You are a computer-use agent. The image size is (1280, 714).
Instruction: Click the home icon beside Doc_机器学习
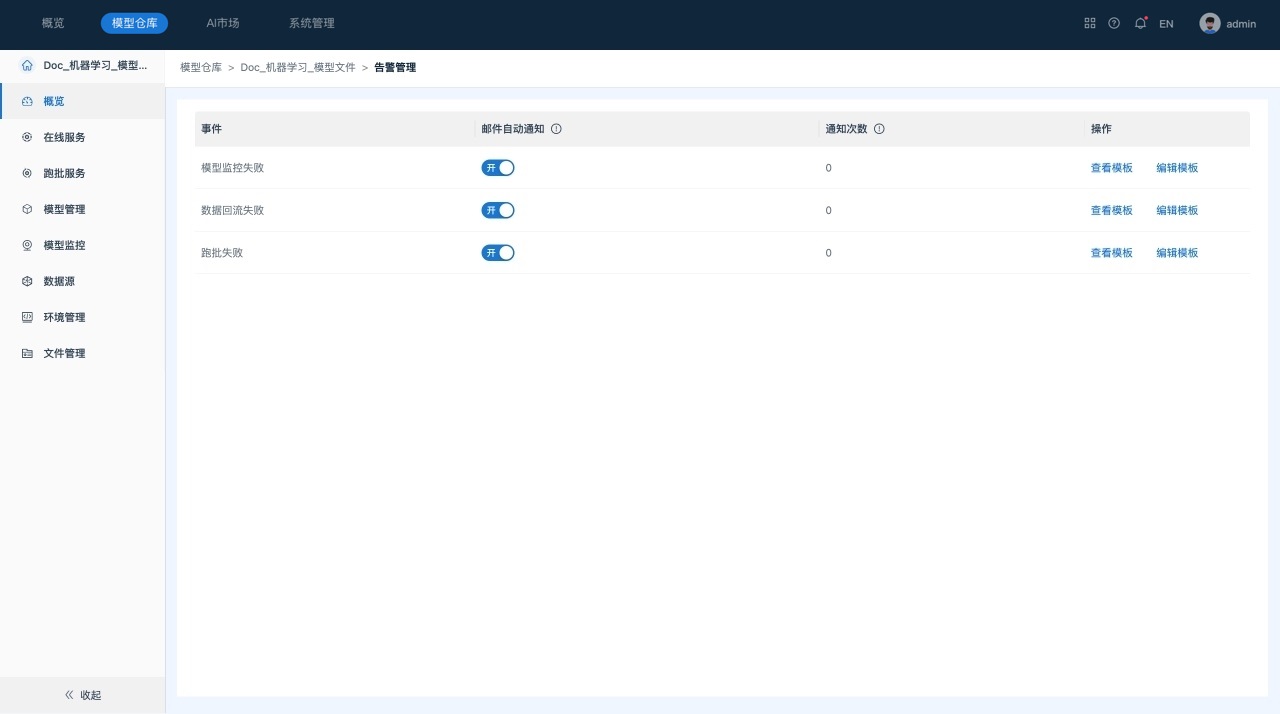click(x=27, y=66)
